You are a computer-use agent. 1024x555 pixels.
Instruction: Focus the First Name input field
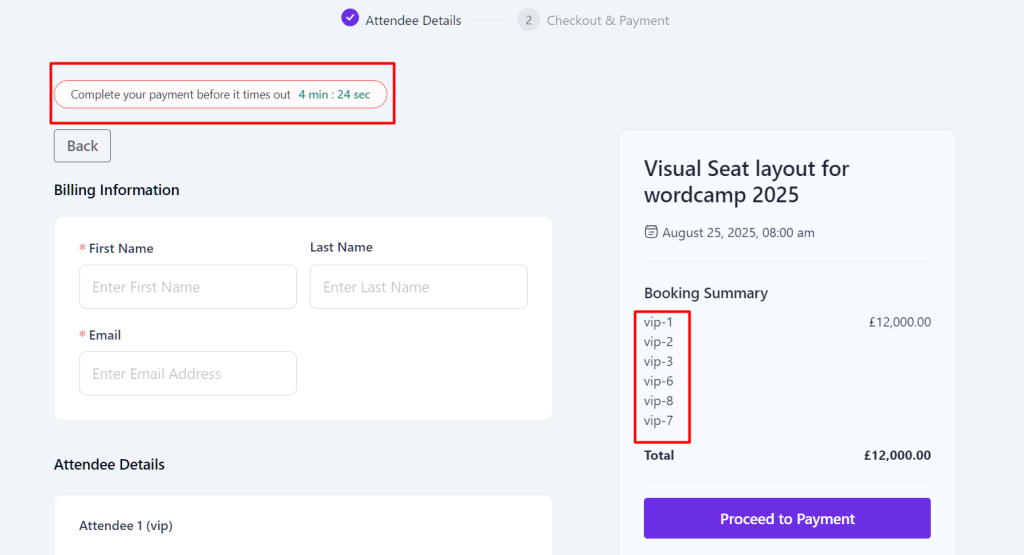pyautogui.click(x=188, y=287)
